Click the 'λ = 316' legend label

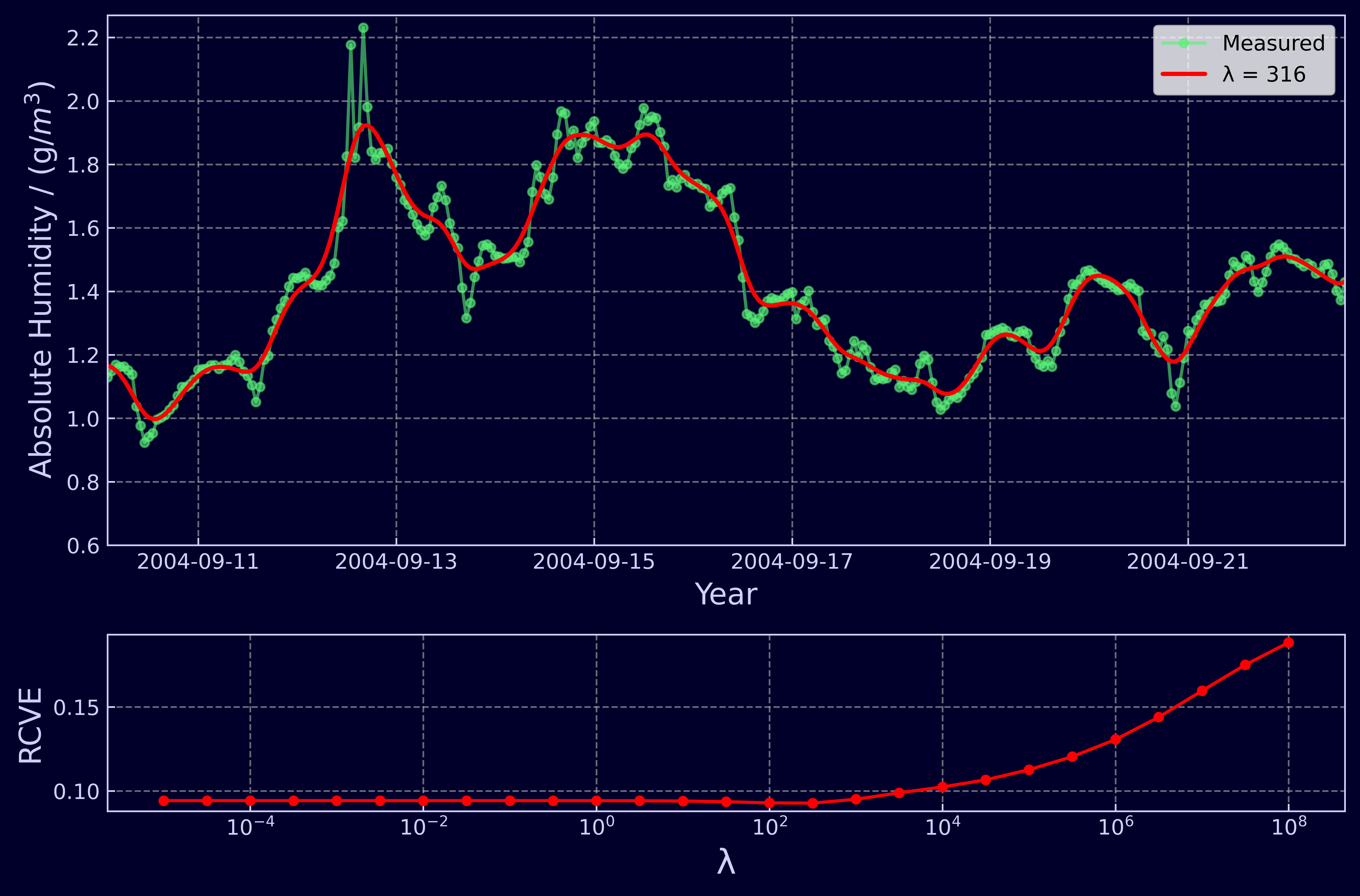click(x=1264, y=74)
